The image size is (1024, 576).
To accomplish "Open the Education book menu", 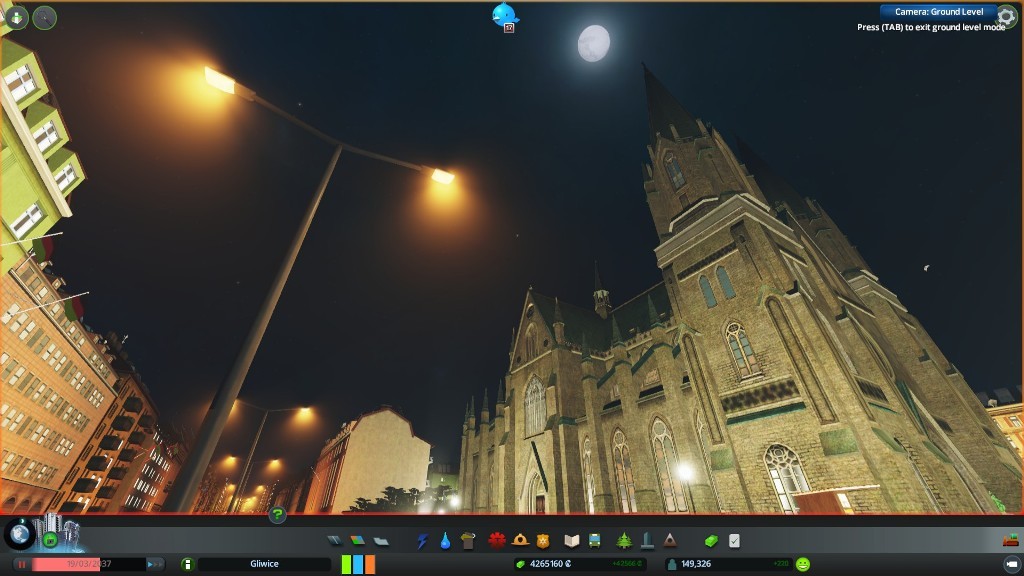I will 572,541.
